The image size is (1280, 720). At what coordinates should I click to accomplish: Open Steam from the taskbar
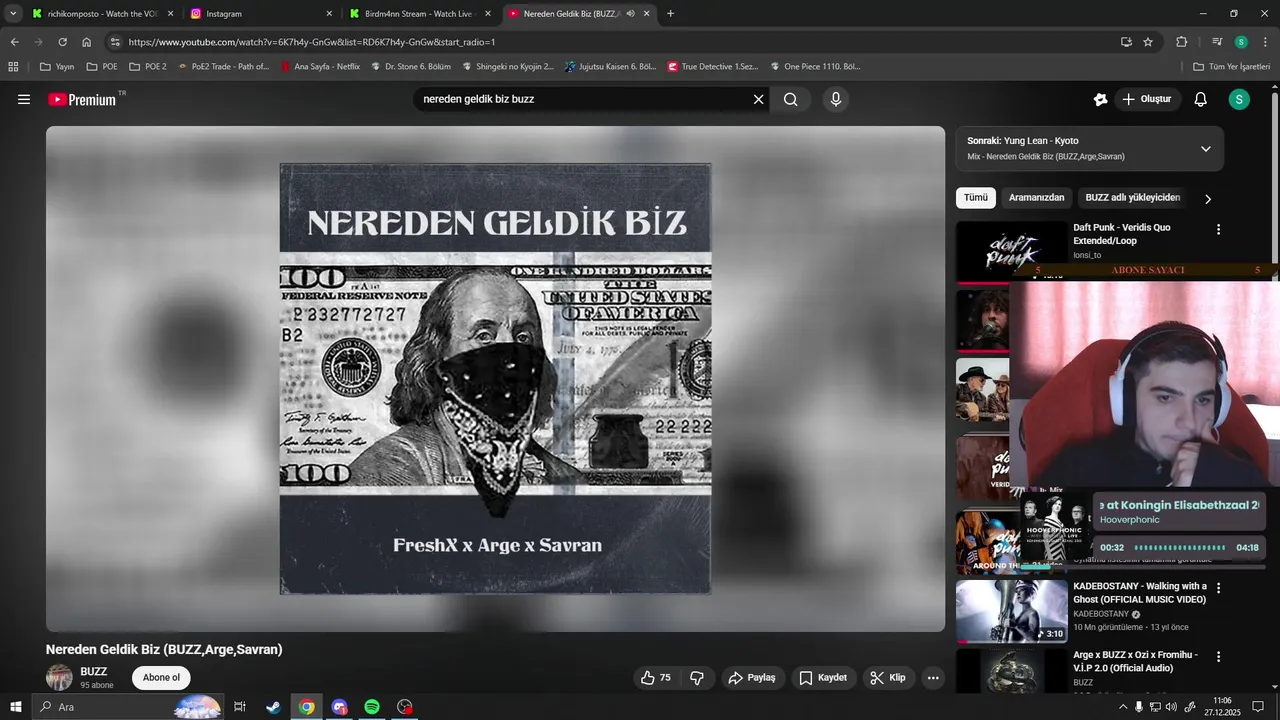[273, 707]
